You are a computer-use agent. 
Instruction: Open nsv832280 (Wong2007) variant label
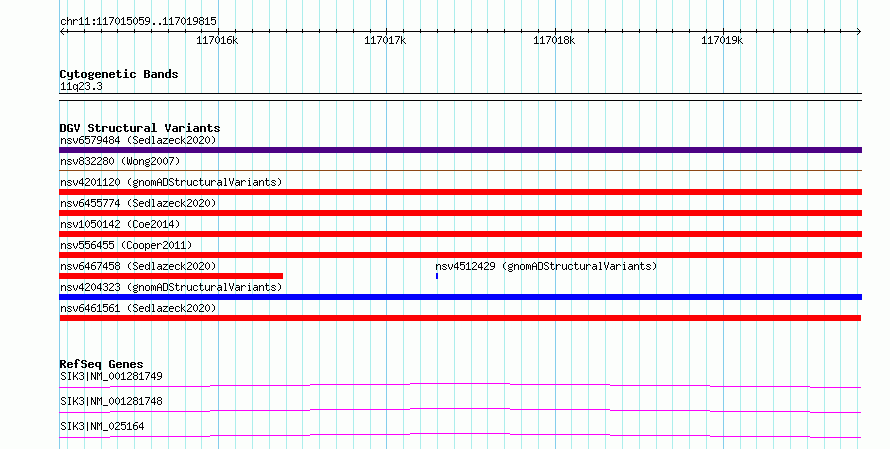tap(120, 161)
